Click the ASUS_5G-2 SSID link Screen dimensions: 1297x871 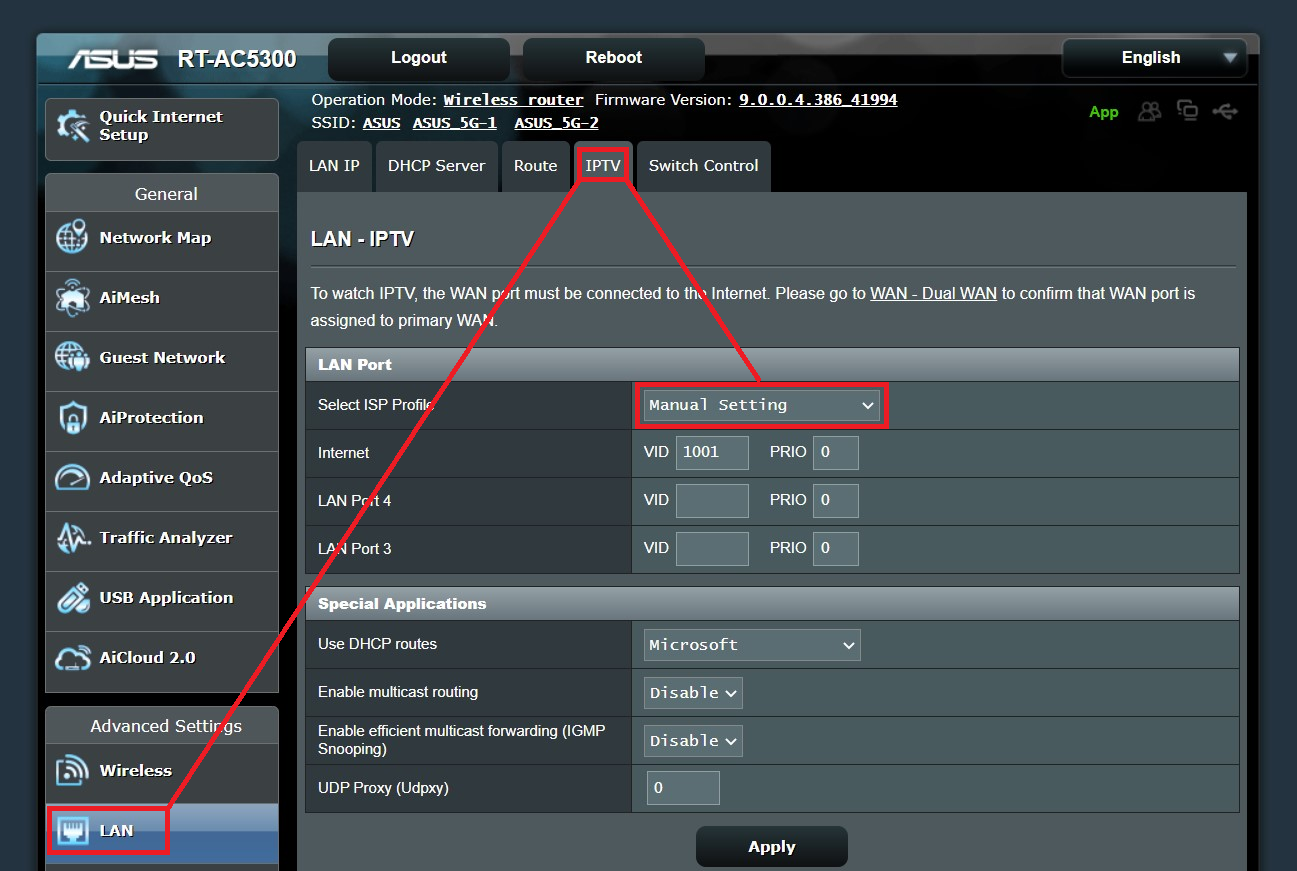click(x=556, y=123)
